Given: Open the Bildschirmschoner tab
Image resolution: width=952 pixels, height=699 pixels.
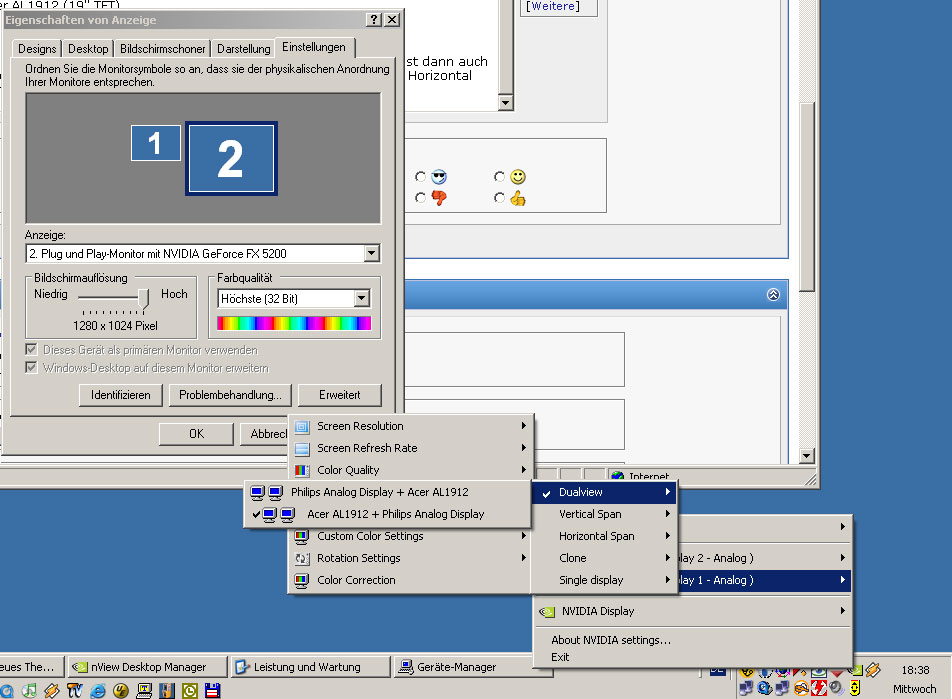Looking at the screenshot, I should coord(163,49).
